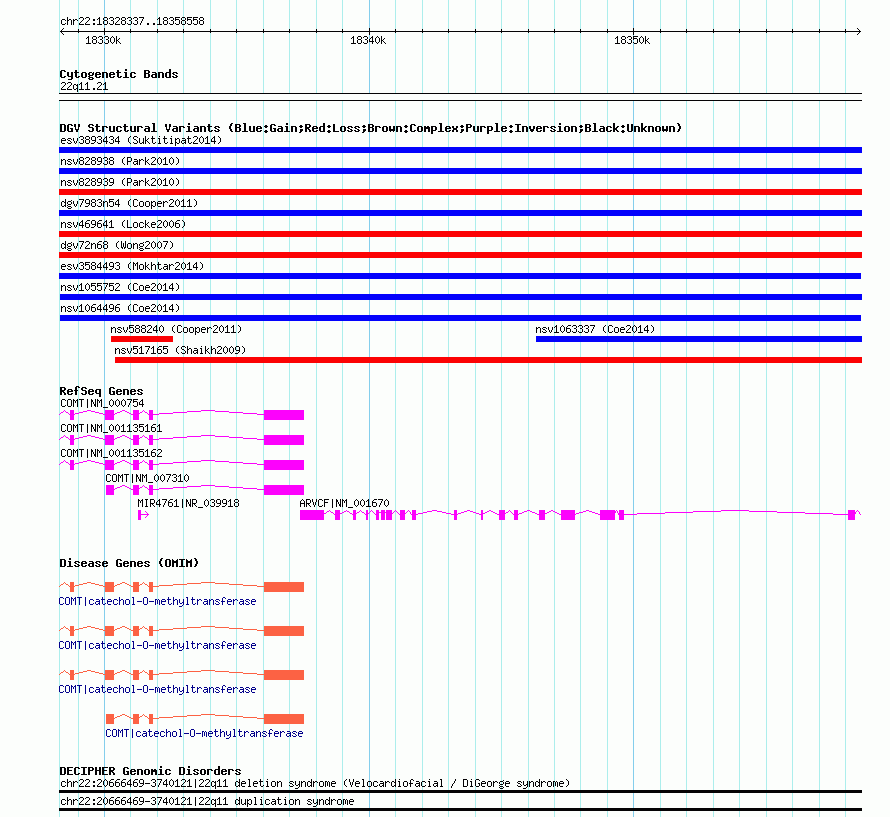Screen dimensions: 890x817
Task: Select the COMT|NM_001135162 gene label
Action: pos(111,453)
